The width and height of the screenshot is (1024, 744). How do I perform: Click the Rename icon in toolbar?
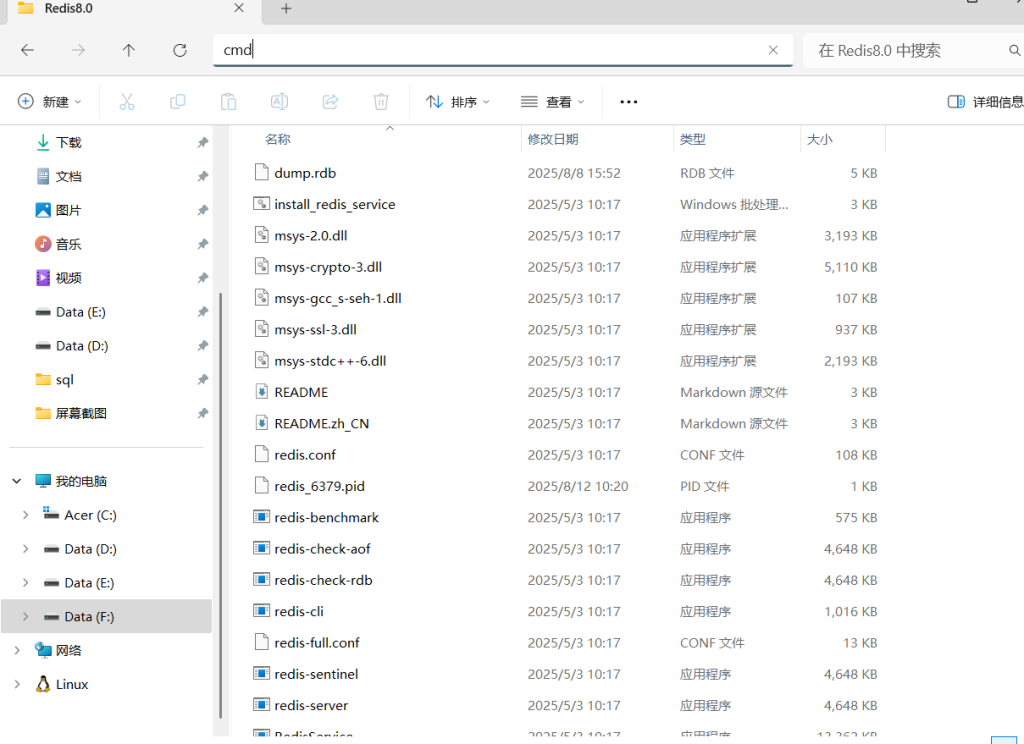(x=280, y=101)
